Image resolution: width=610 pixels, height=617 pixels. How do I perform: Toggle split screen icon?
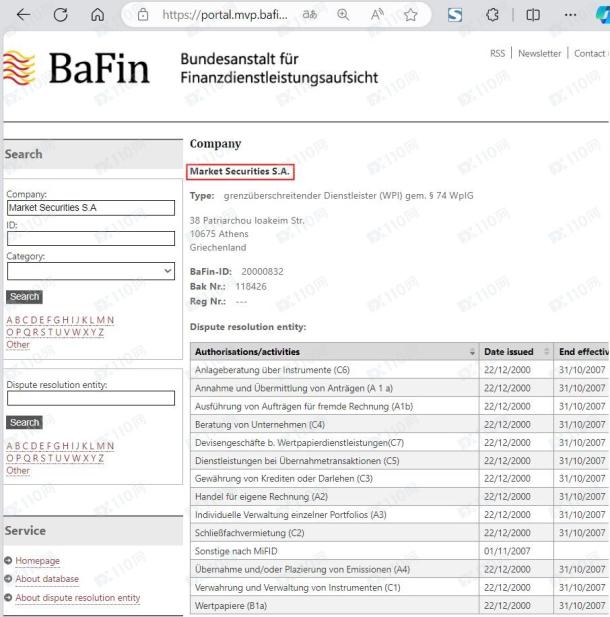pyautogui.click(x=533, y=15)
